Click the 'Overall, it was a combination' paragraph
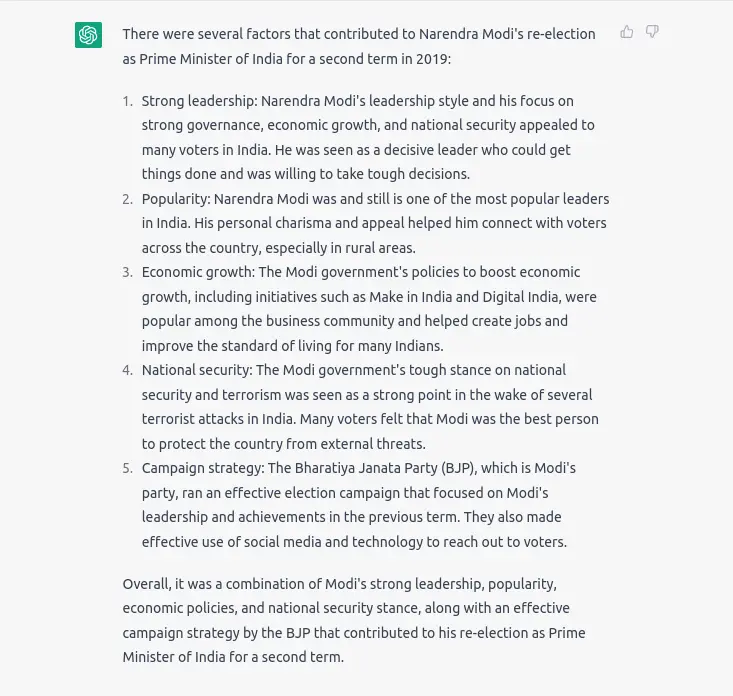 point(354,620)
